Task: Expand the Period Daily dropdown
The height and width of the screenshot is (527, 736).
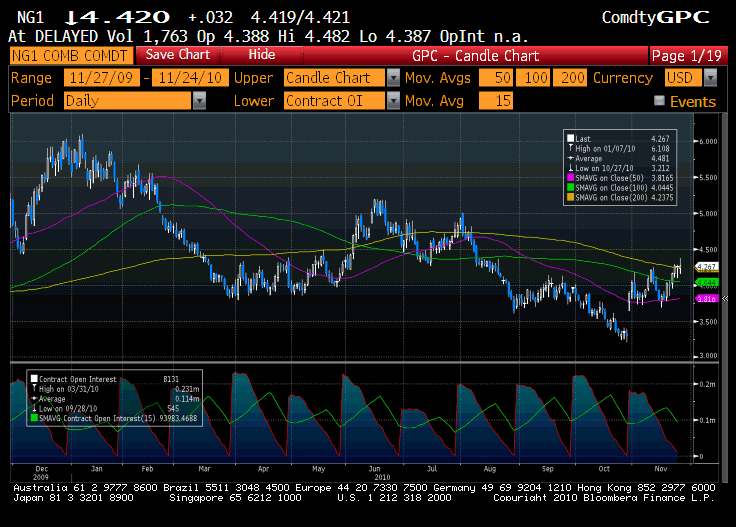Action: [199, 100]
